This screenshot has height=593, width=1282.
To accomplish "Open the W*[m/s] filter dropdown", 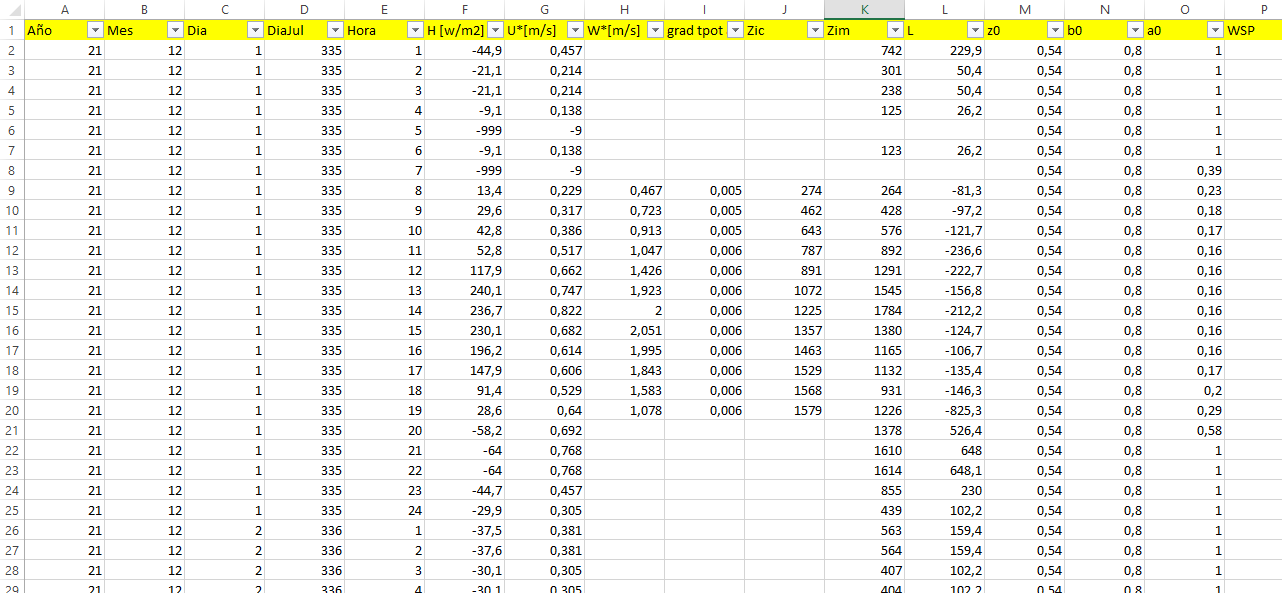I will [x=655, y=30].
